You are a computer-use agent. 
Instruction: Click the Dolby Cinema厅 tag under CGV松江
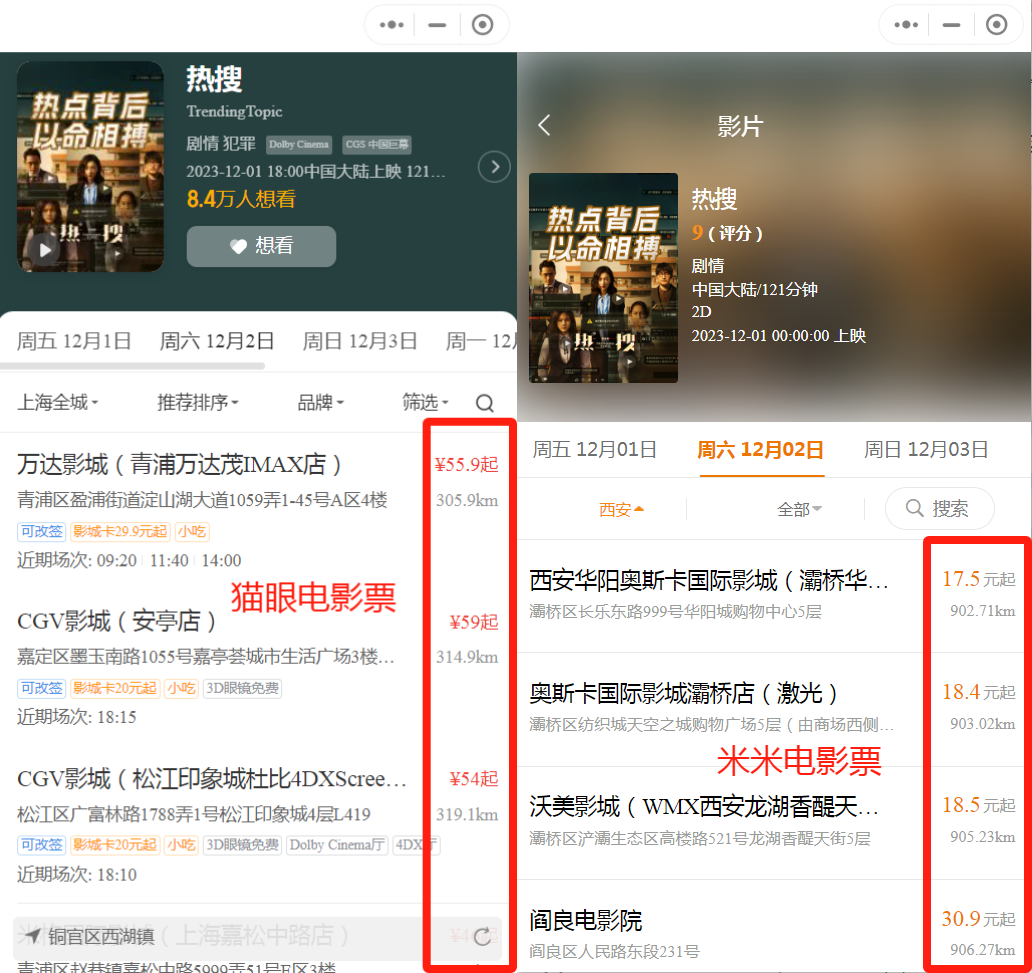coord(336,845)
